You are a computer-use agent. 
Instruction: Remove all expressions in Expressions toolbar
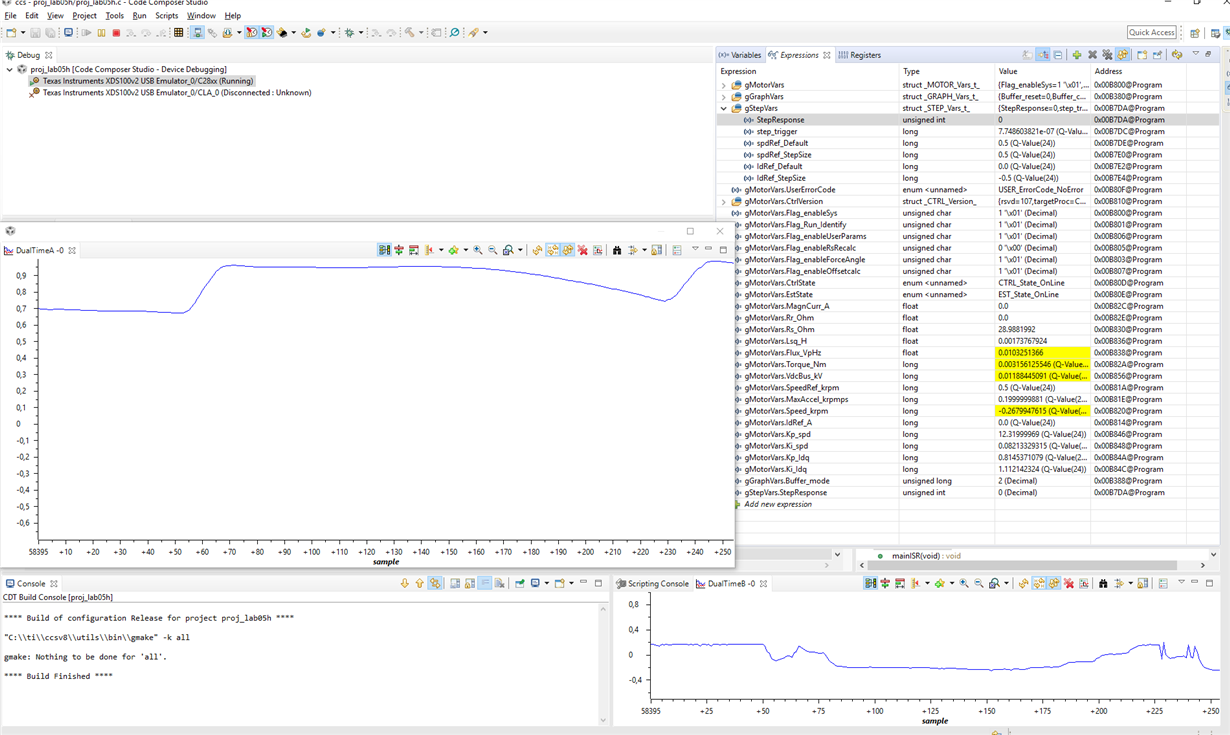pos(1107,55)
